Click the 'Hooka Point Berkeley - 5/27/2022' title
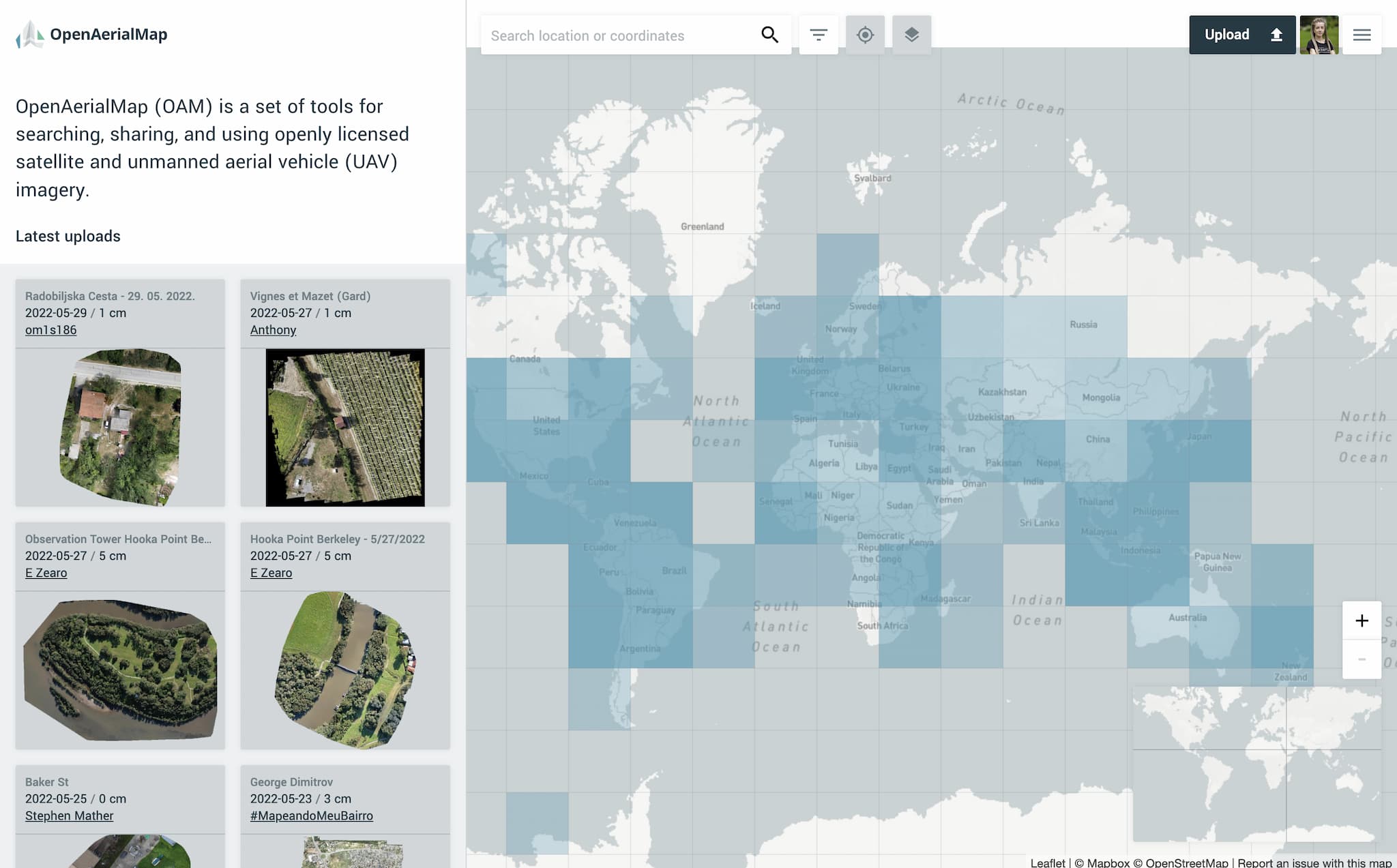Screen dimensions: 1397x868 338,539
